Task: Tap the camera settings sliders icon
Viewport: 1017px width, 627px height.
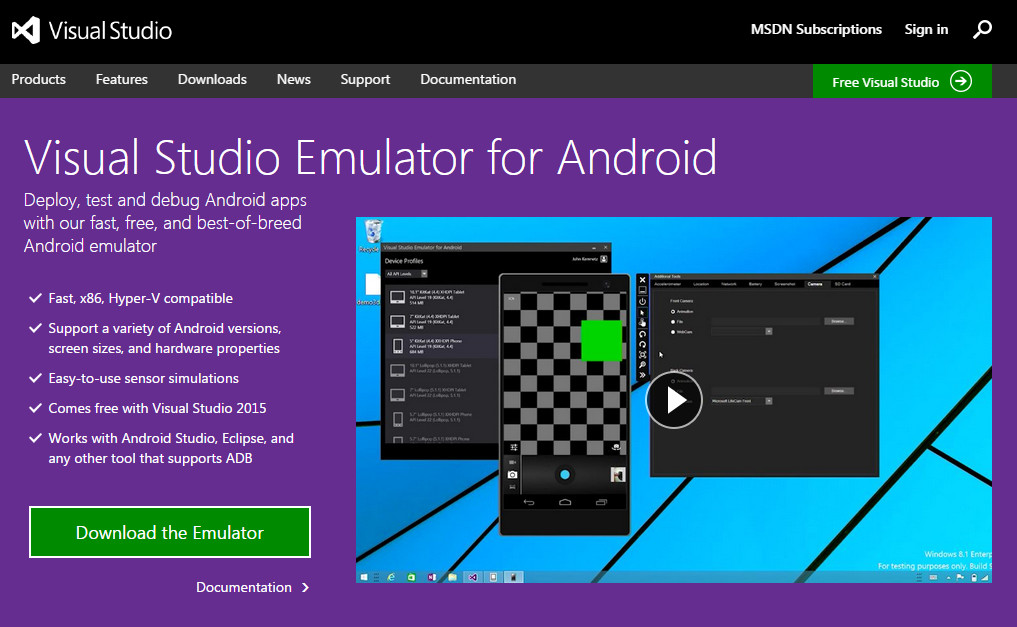Action: [x=514, y=447]
